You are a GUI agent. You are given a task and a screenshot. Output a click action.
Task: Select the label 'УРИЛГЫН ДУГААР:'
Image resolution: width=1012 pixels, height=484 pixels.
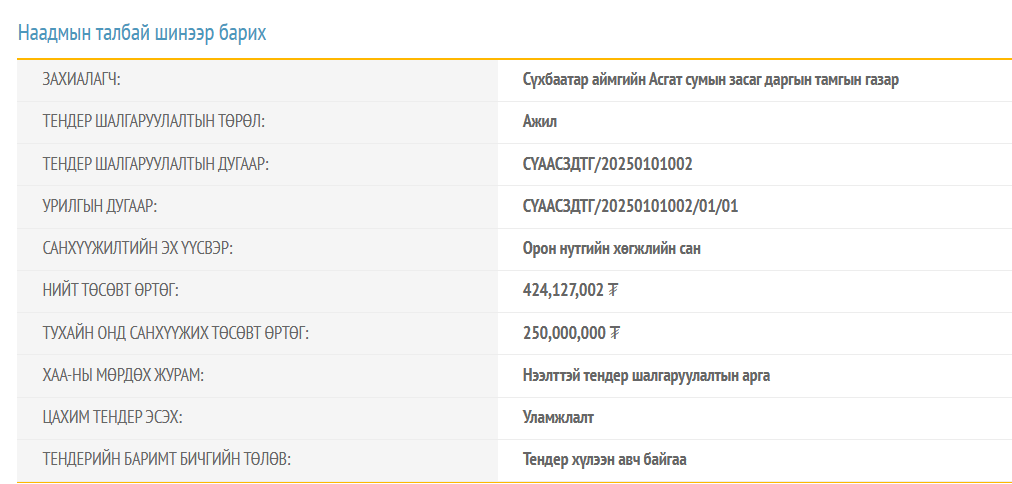coord(100,207)
